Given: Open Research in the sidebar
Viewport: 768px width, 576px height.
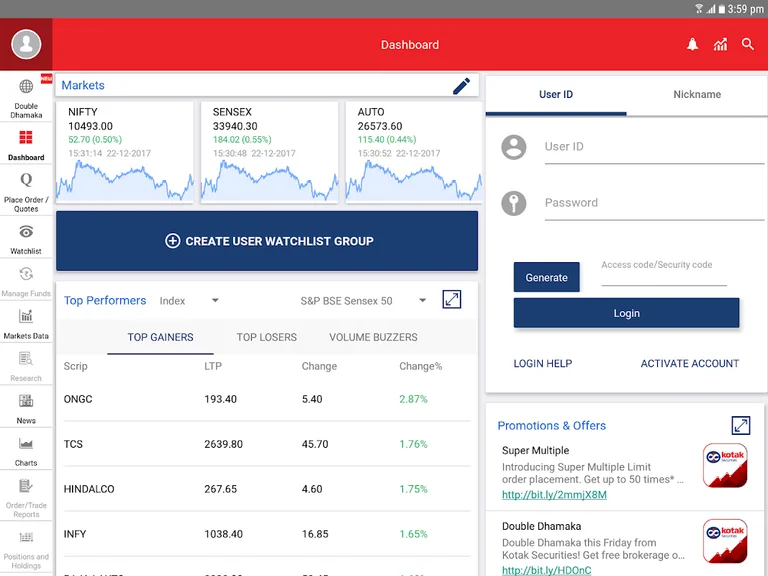Looking at the screenshot, I should [26, 366].
